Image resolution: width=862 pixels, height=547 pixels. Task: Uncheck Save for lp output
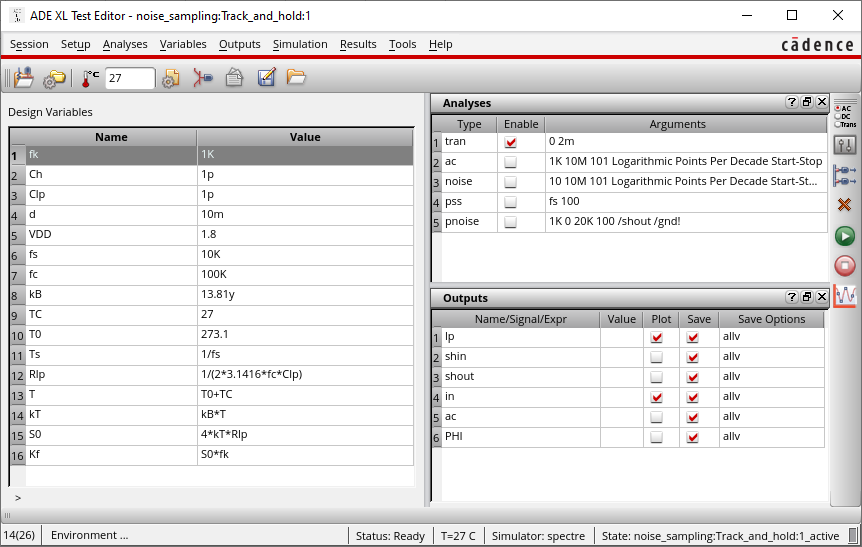point(693,337)
